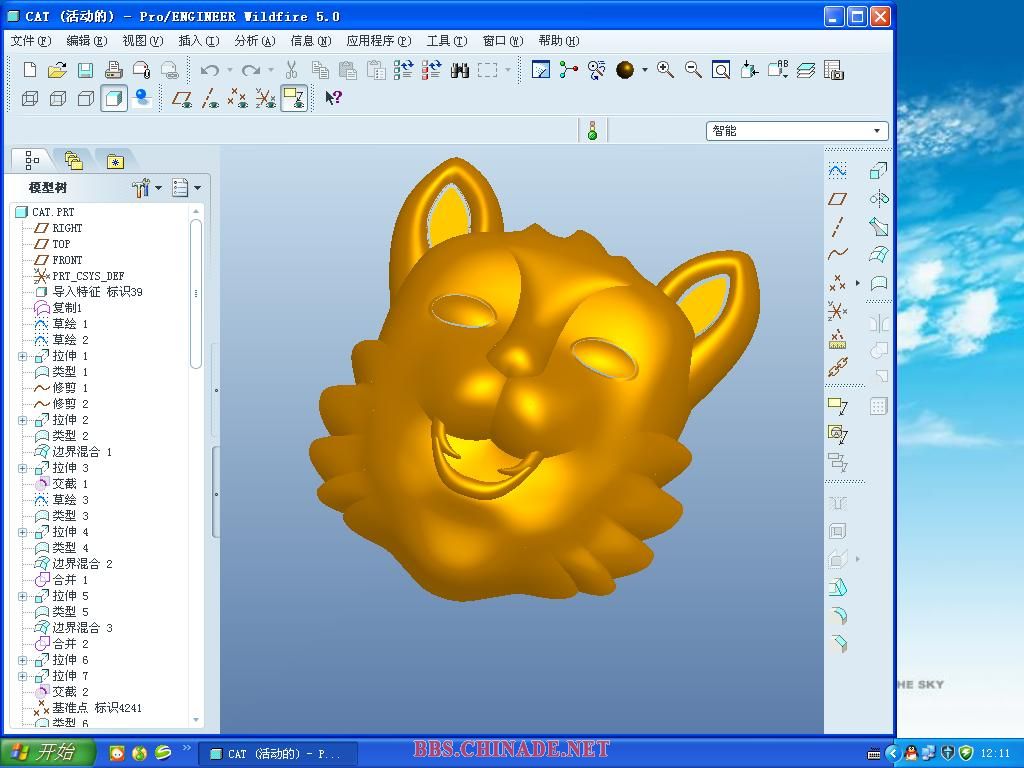Open the 智能 selection filter dropdown
The width and height of the screenshot is (1024, 768).
tap(877, 131)
